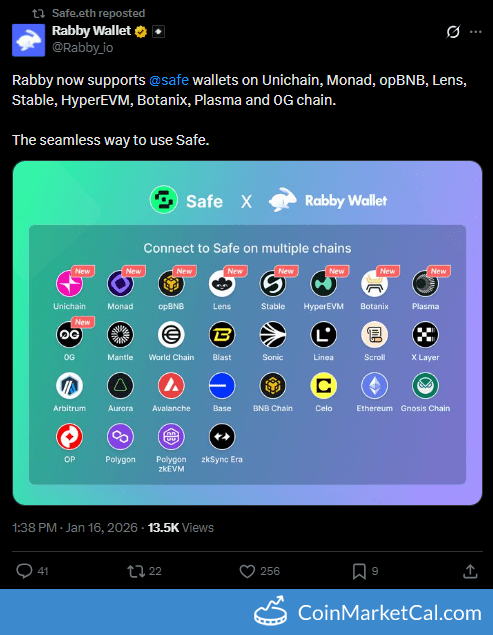The width and height of the screenshot is (493, 635).
Task: Click the Rabby Wallet profile avatar
Action: tap(28, 40)
